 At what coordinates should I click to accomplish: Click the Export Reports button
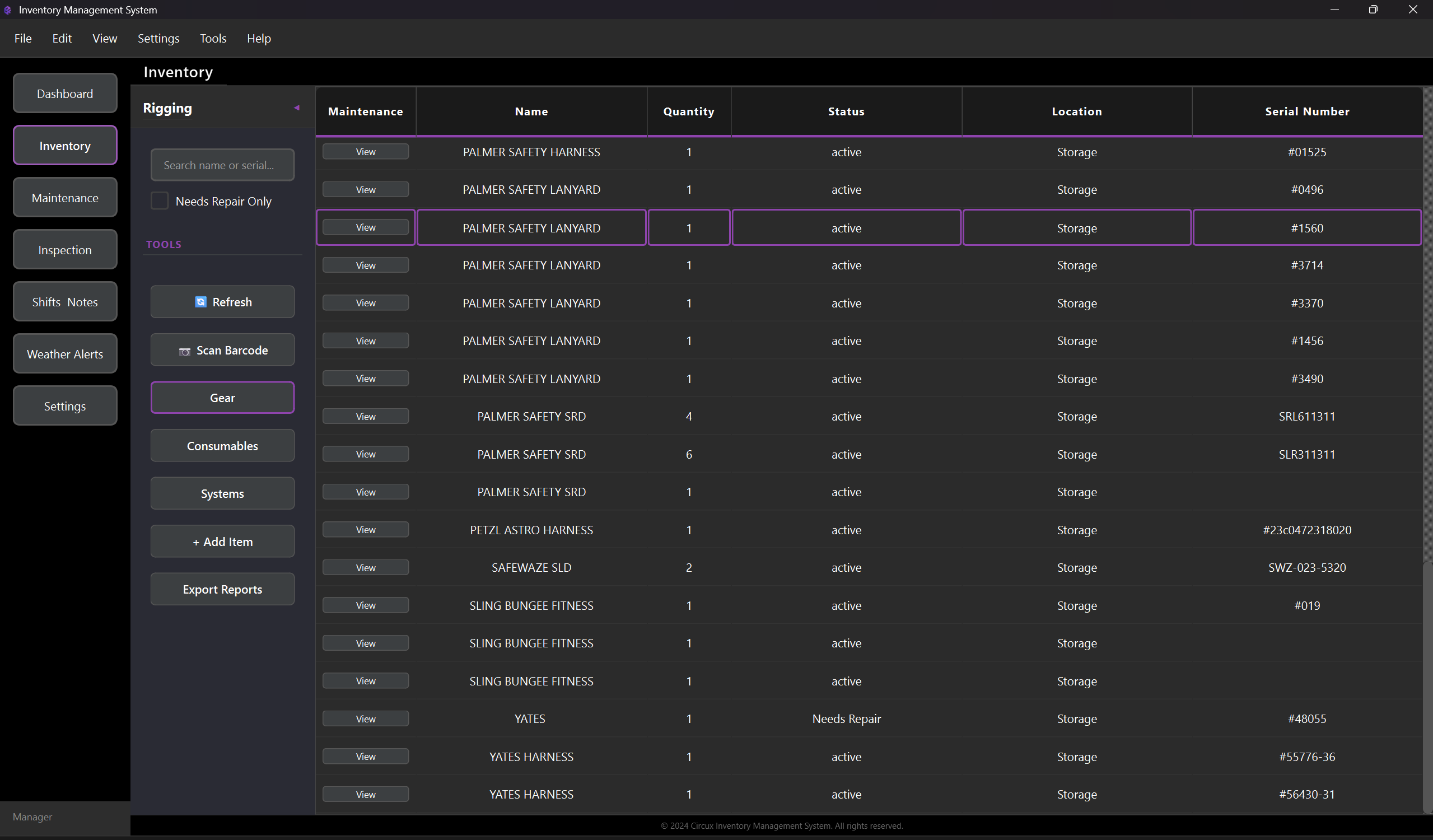(x=222, y=589)
